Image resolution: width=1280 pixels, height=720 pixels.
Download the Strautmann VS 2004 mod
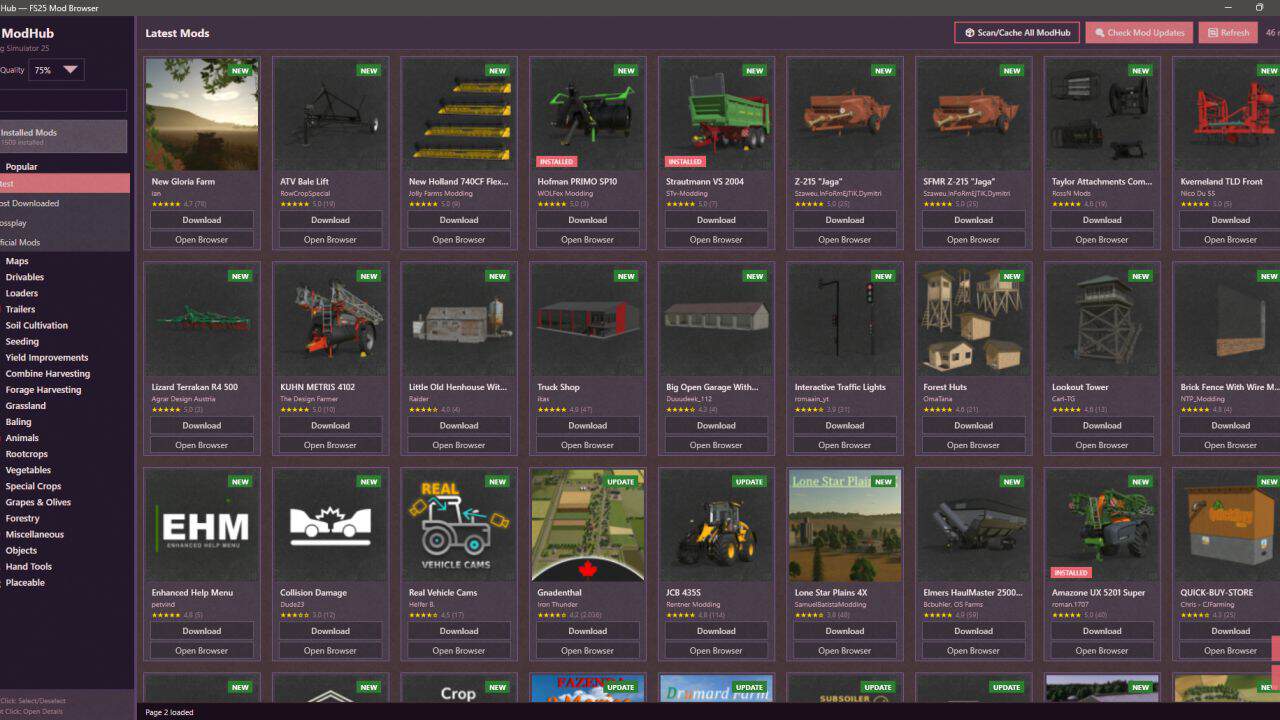pyautogui.click(x=716, y=220)
